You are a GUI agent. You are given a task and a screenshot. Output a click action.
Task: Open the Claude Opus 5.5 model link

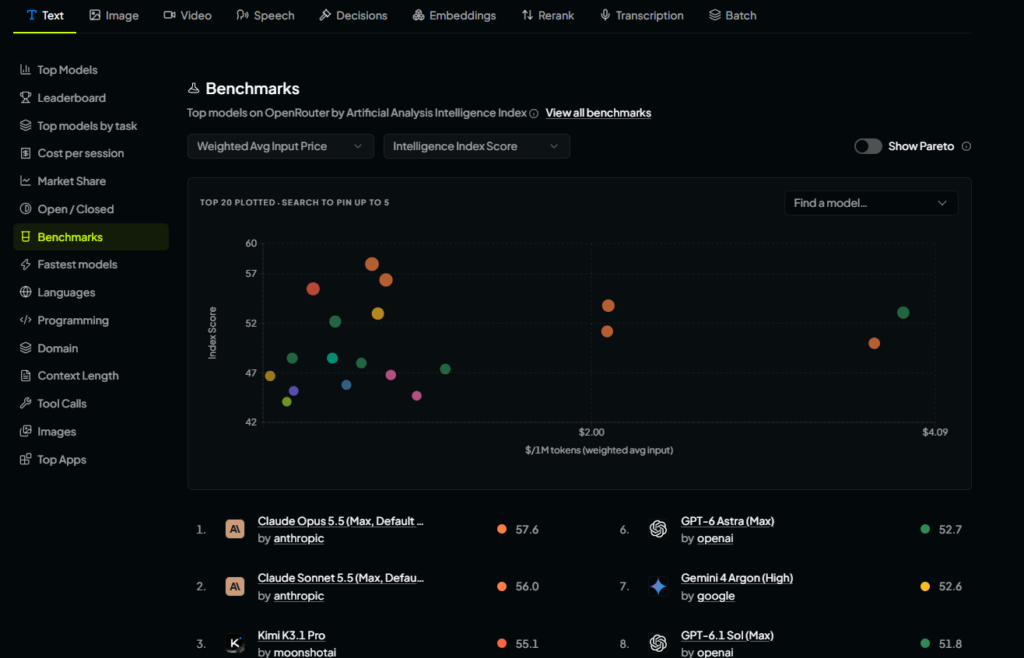[x=341, y=521]
